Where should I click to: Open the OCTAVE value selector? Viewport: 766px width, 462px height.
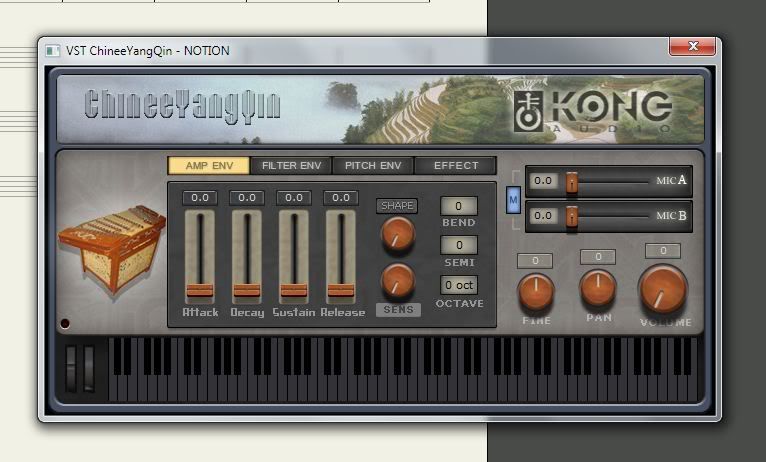click(x=459, y=285)
